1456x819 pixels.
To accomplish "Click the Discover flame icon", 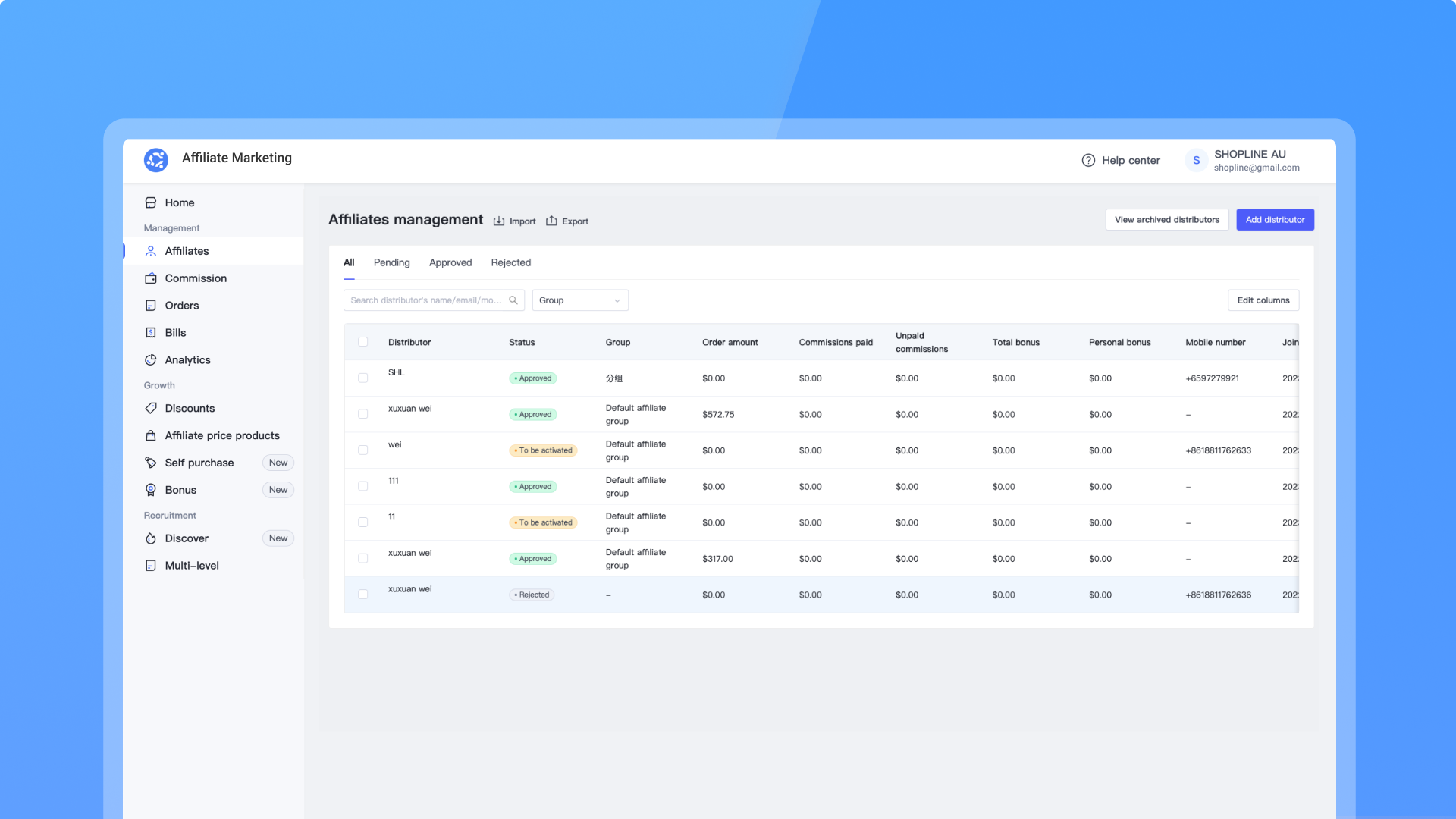I will click(x=151, y=538).
